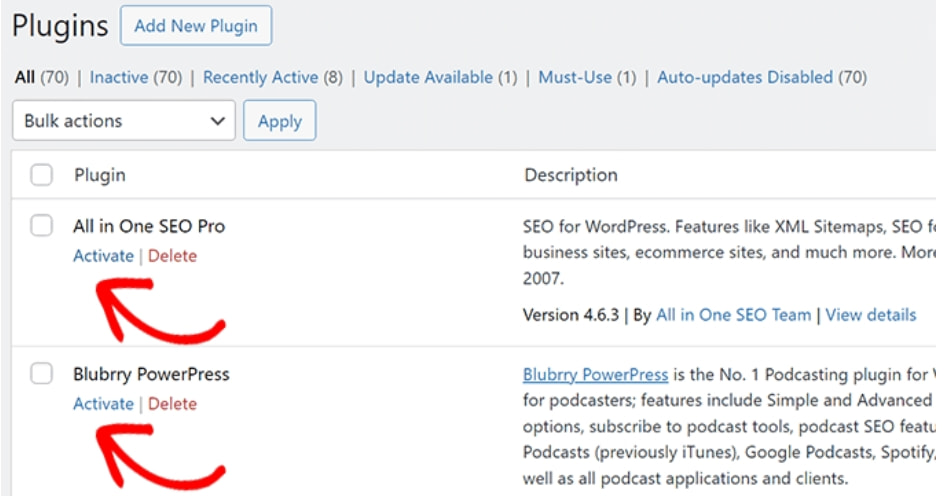Tick the Blubrry PowerPress checkbox
The image size is (946, 496).
(41, 374)
